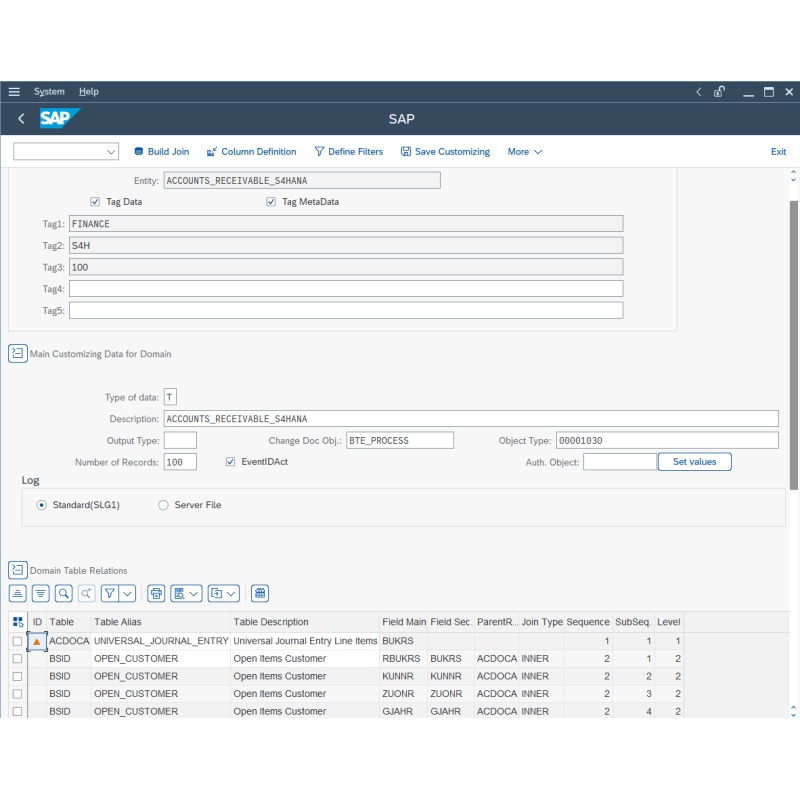Viewport: 800px width, 800px height.
Task: Sort table in ascending order
Action: [17, 593]
